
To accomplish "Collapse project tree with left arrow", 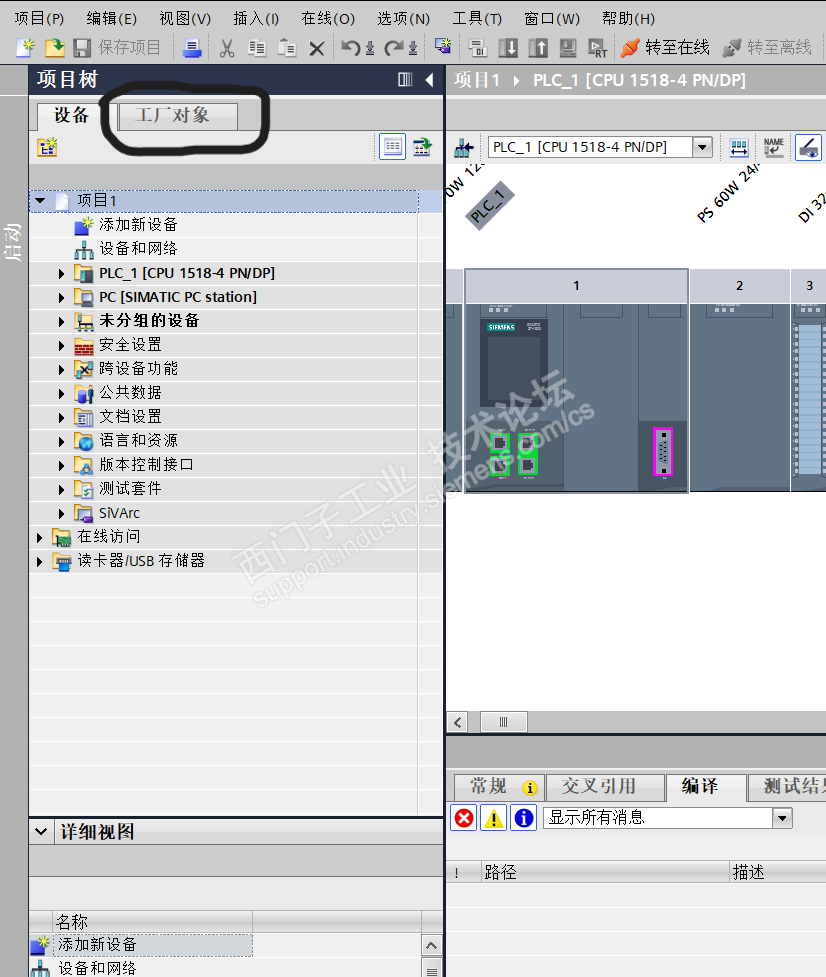I will click(x=429, y=79).
